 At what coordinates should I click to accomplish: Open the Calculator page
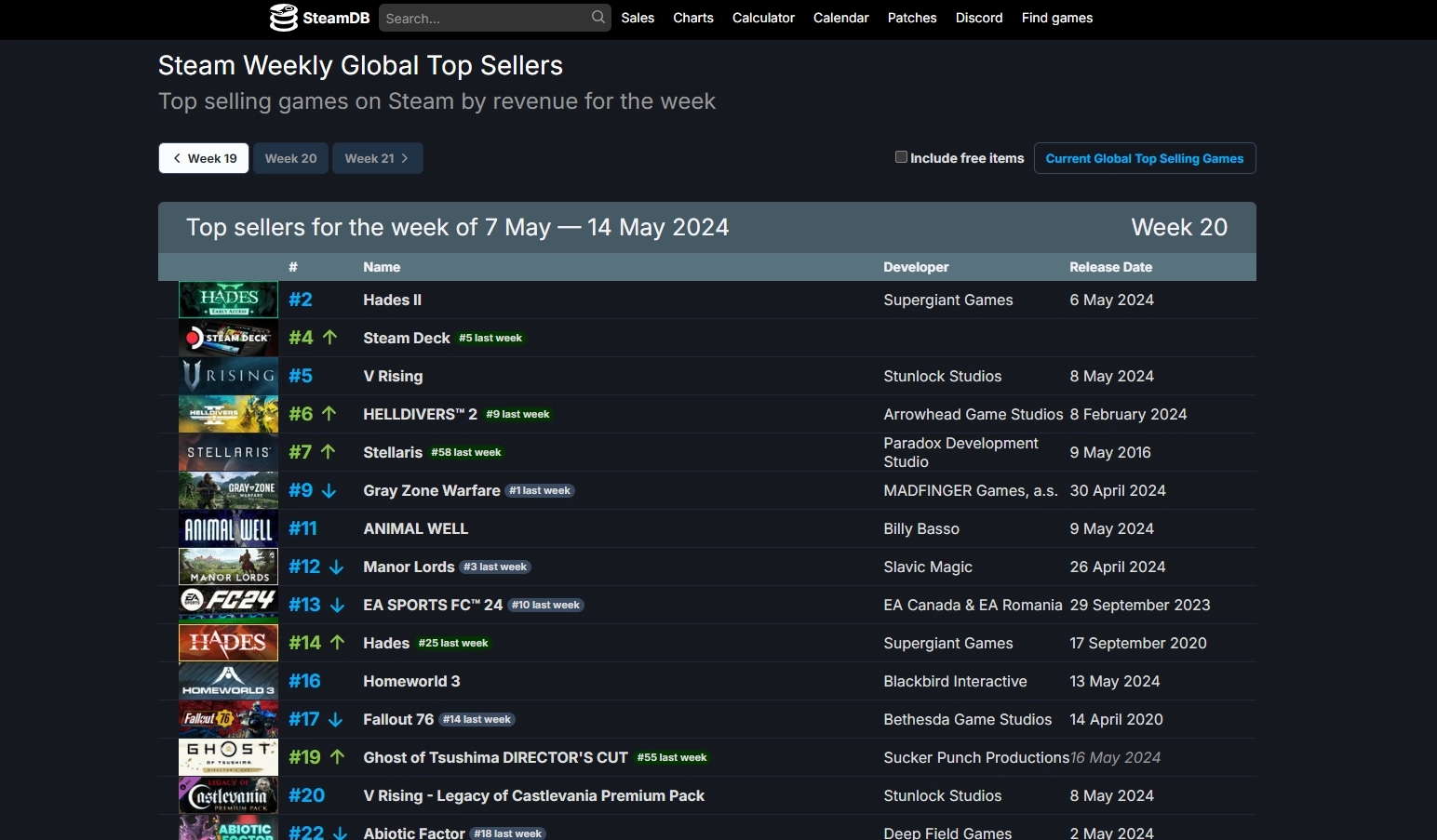[763, 18]
